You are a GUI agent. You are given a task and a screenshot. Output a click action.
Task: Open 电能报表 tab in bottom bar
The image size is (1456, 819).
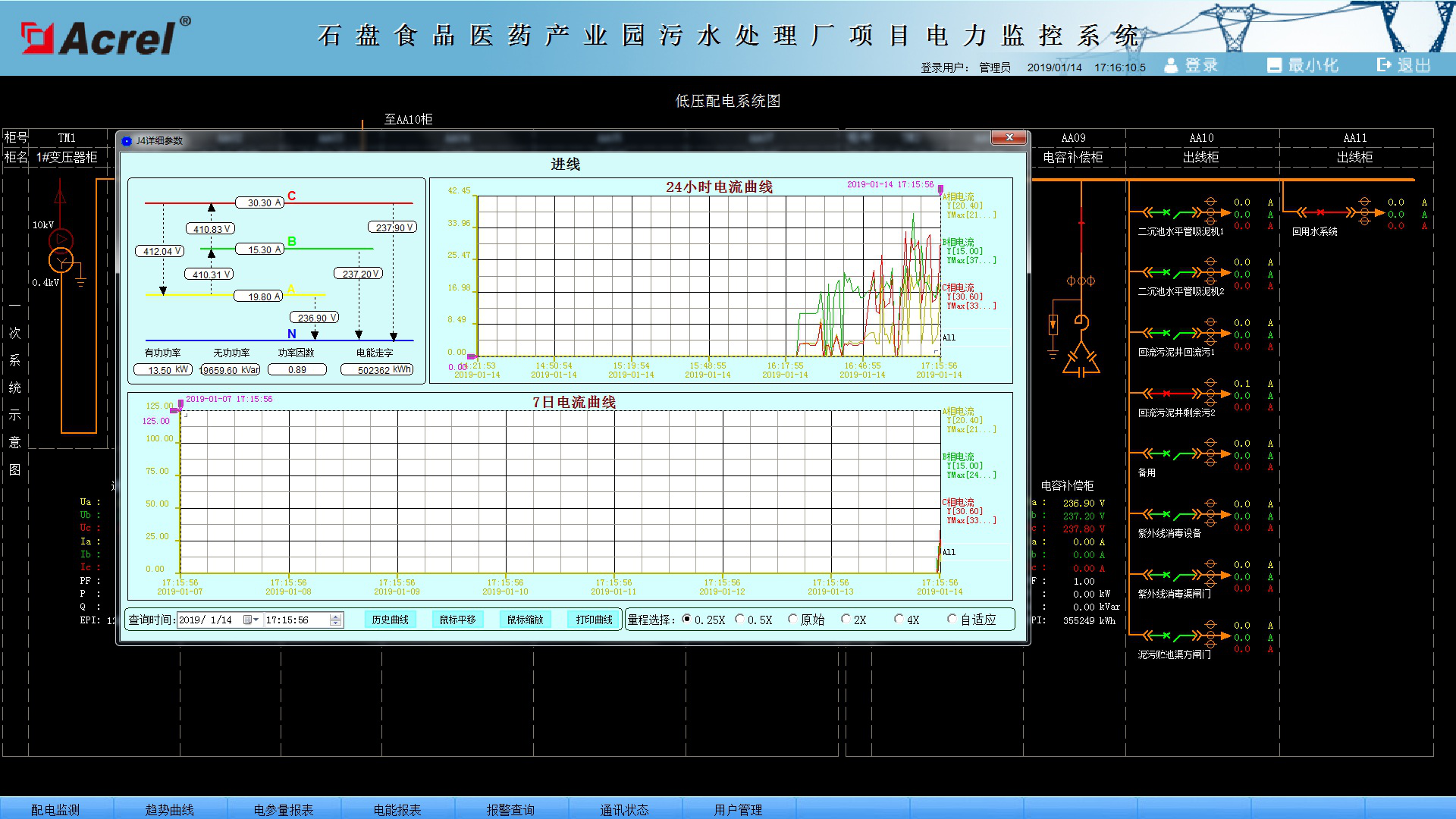(397, 809)
